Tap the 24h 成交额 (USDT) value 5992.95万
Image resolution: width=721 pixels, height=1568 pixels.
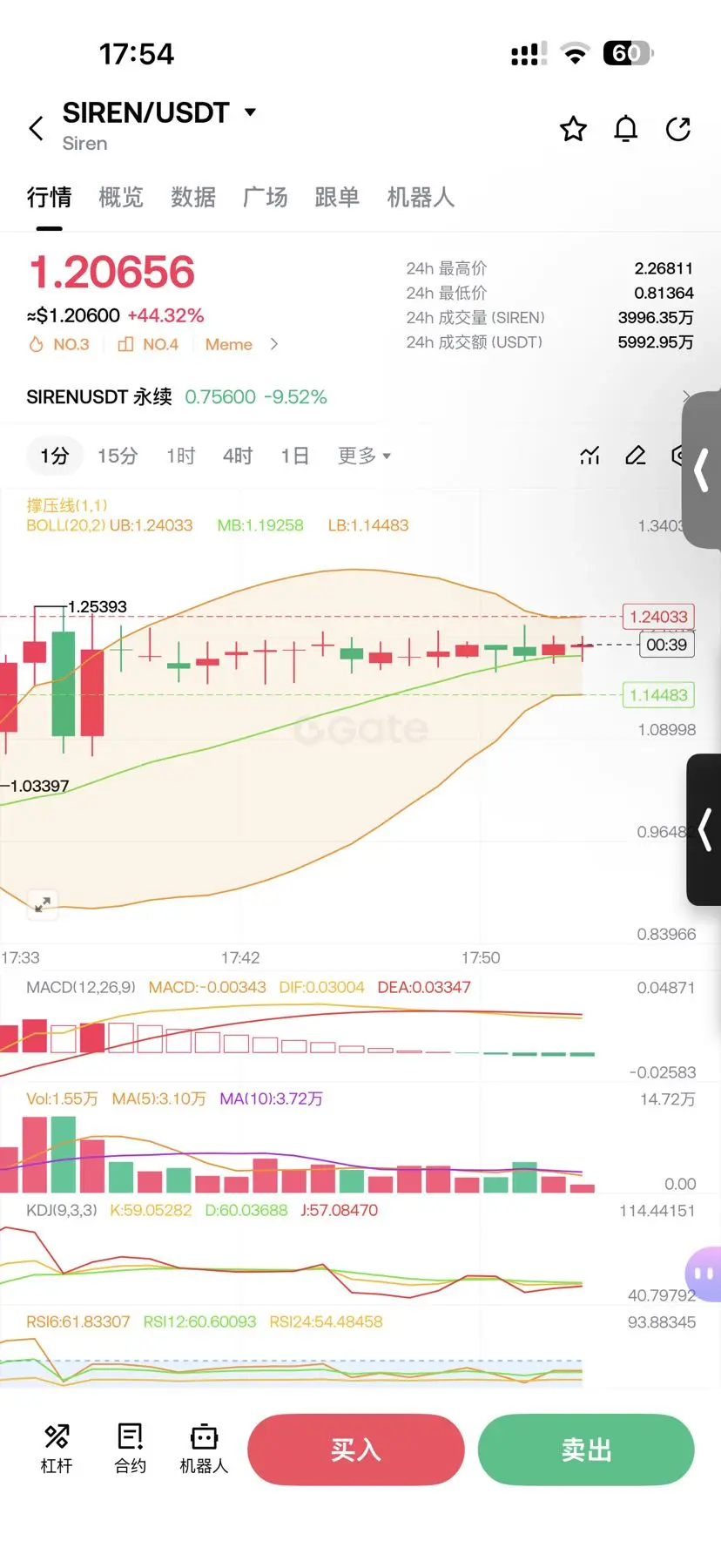coord(656,342)
